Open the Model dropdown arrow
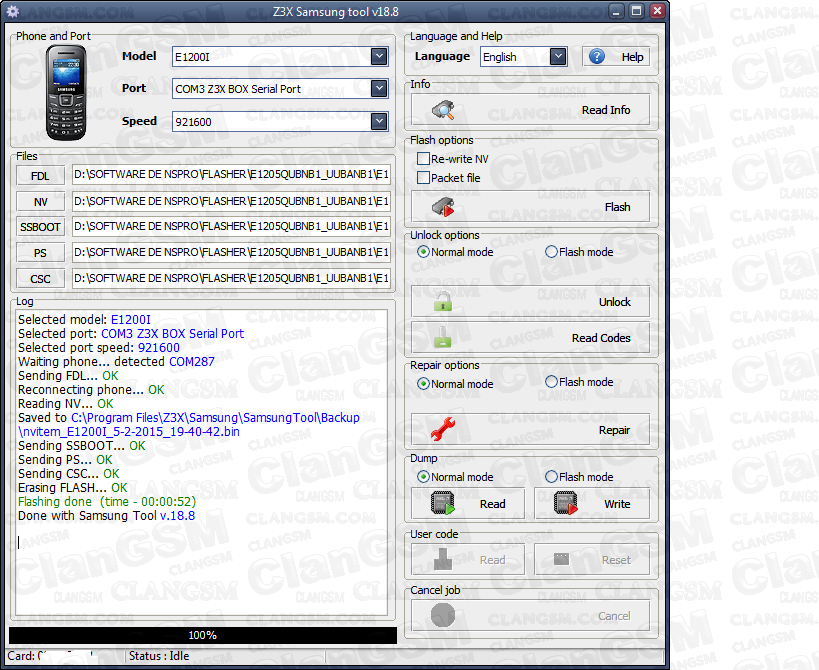The image size is (819, 670). click(x=379, y=56)
